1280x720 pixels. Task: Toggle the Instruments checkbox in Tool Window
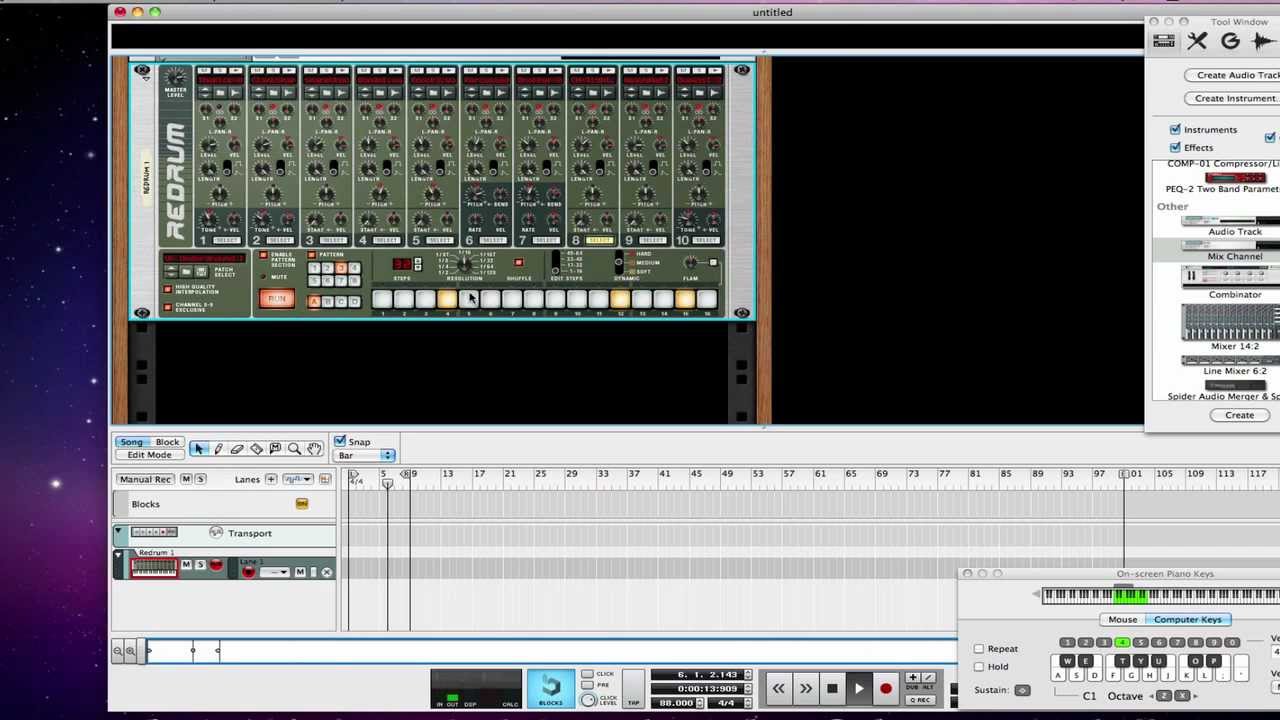(1175, 129)
